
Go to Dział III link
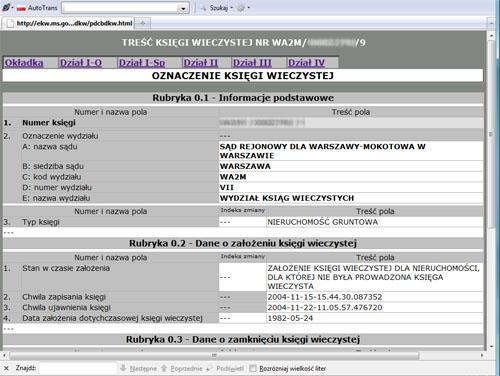point(252,63)
